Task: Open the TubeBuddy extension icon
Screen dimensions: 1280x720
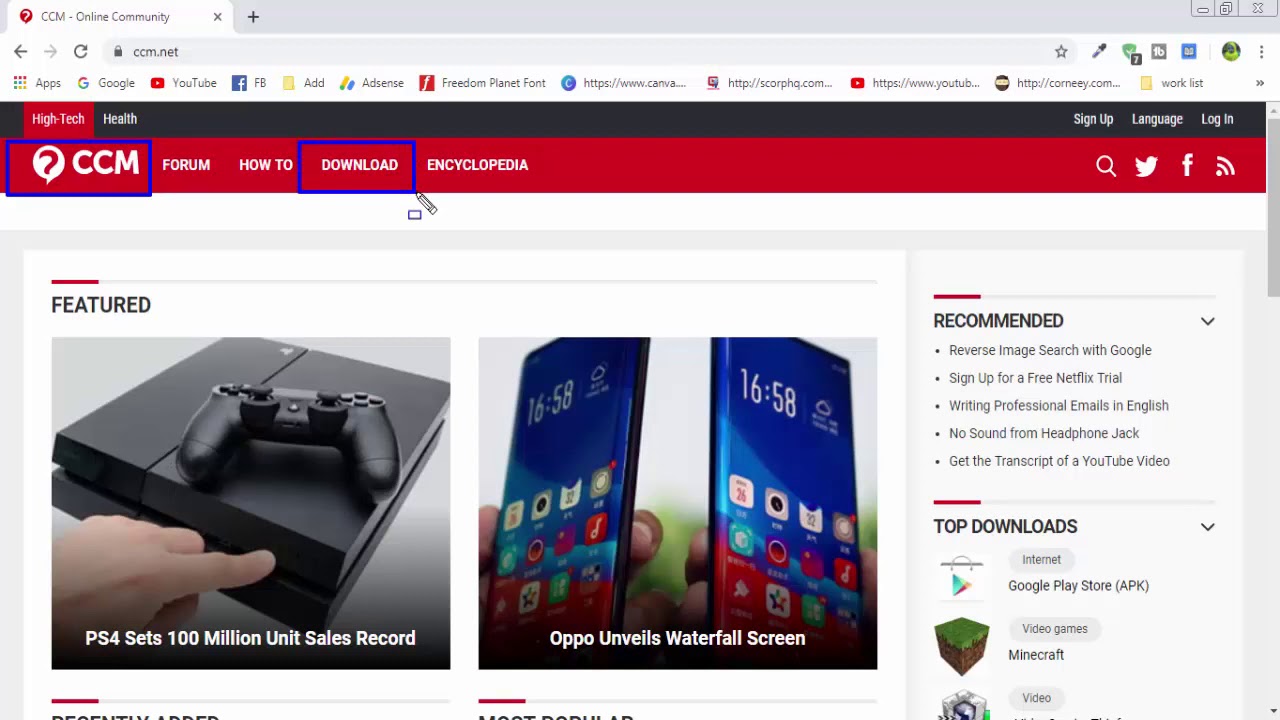Action: point(1159,51)
